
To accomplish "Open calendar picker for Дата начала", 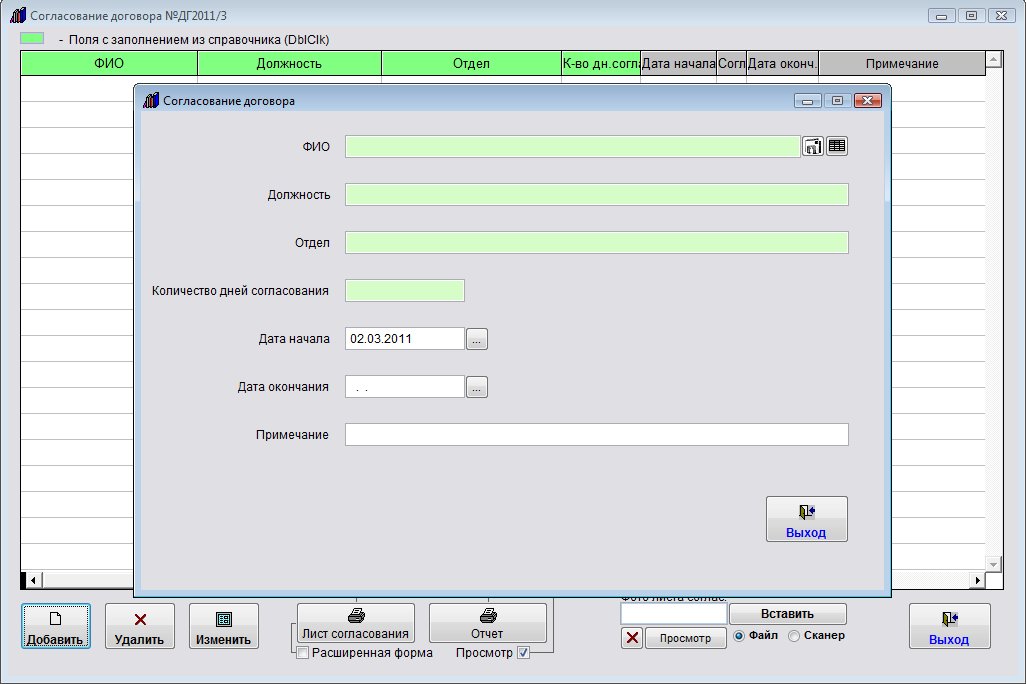I will pyautogui.click(x=477, y=339).
